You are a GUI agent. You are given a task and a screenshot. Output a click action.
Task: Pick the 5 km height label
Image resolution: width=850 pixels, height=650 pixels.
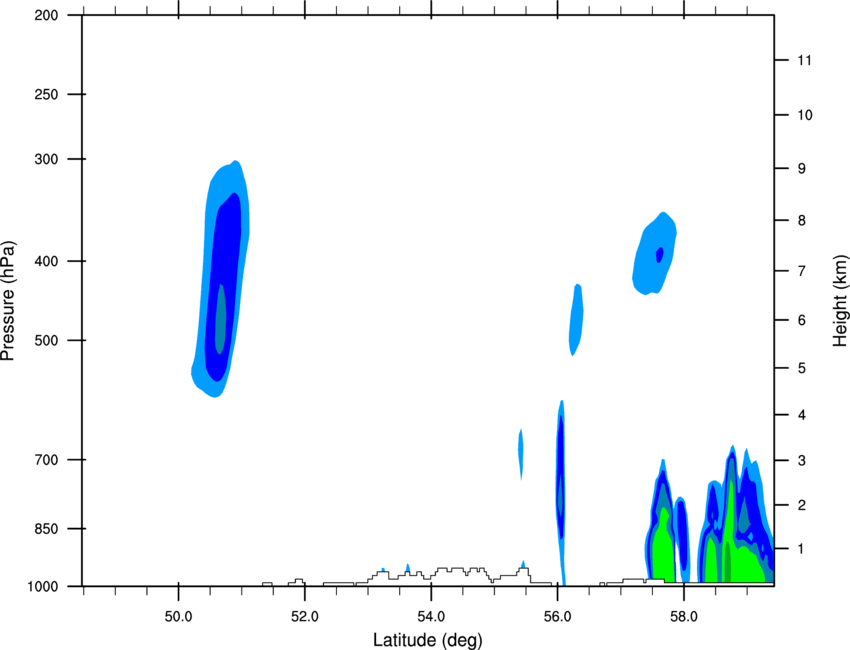(801, 368)
